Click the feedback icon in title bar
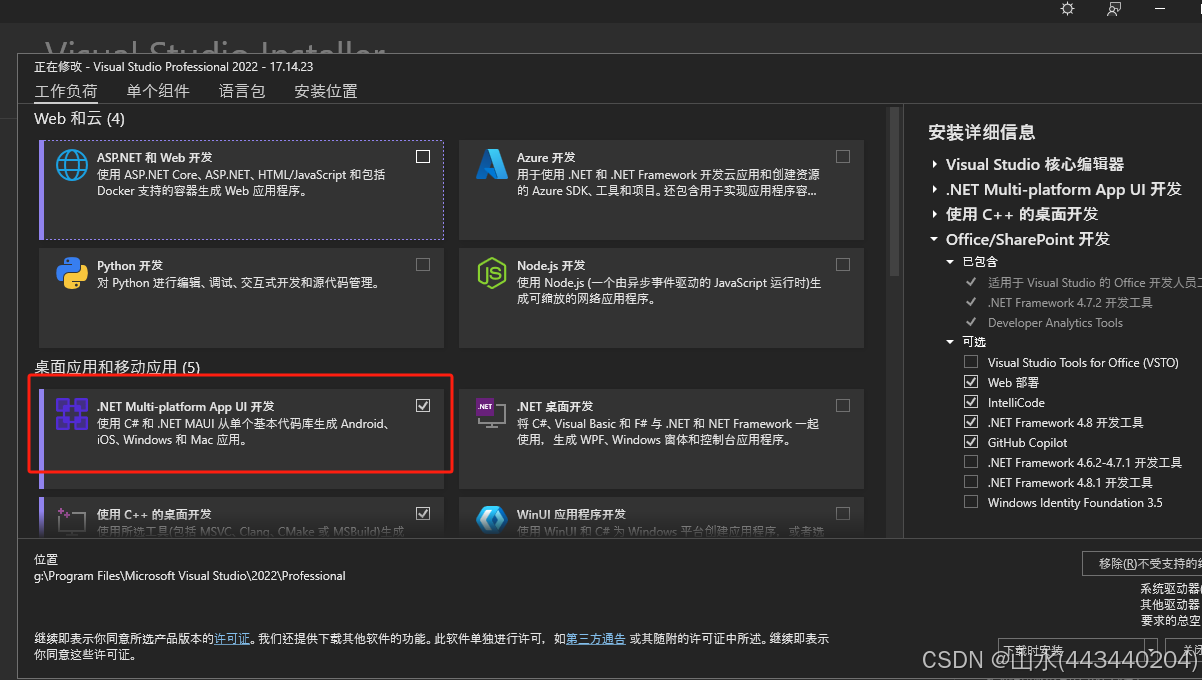The width and height of the screenshot is (1202, 680). [1114, 8]
